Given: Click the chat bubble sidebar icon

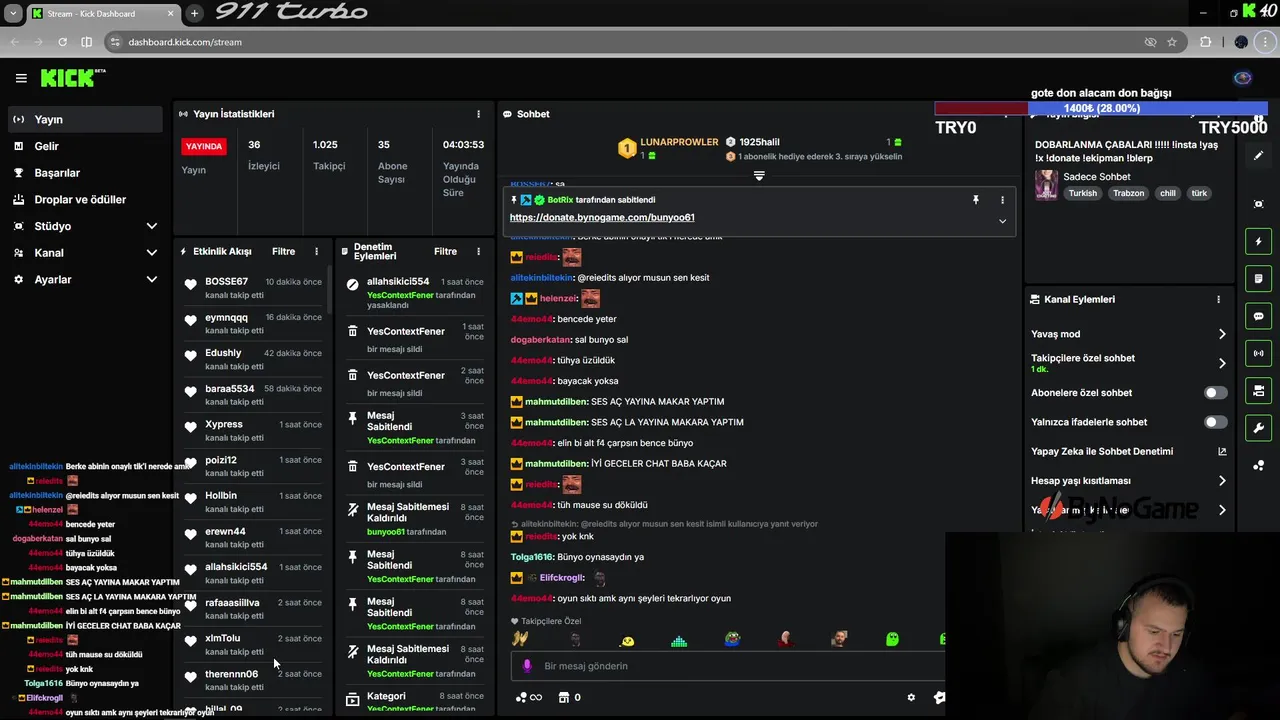Looking at the screenshot, I should pos(1258,316).
